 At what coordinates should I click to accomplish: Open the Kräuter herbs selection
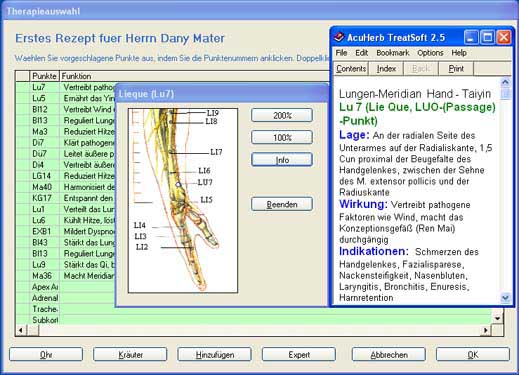pos(130,355)
